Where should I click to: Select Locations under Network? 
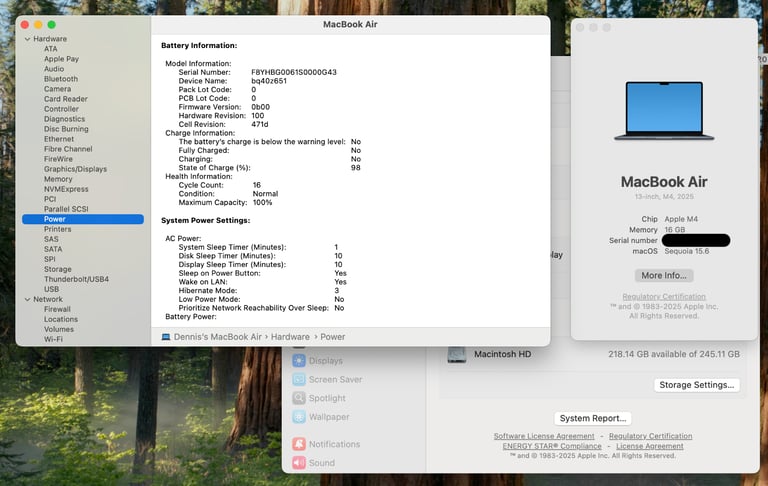[61, 319]
